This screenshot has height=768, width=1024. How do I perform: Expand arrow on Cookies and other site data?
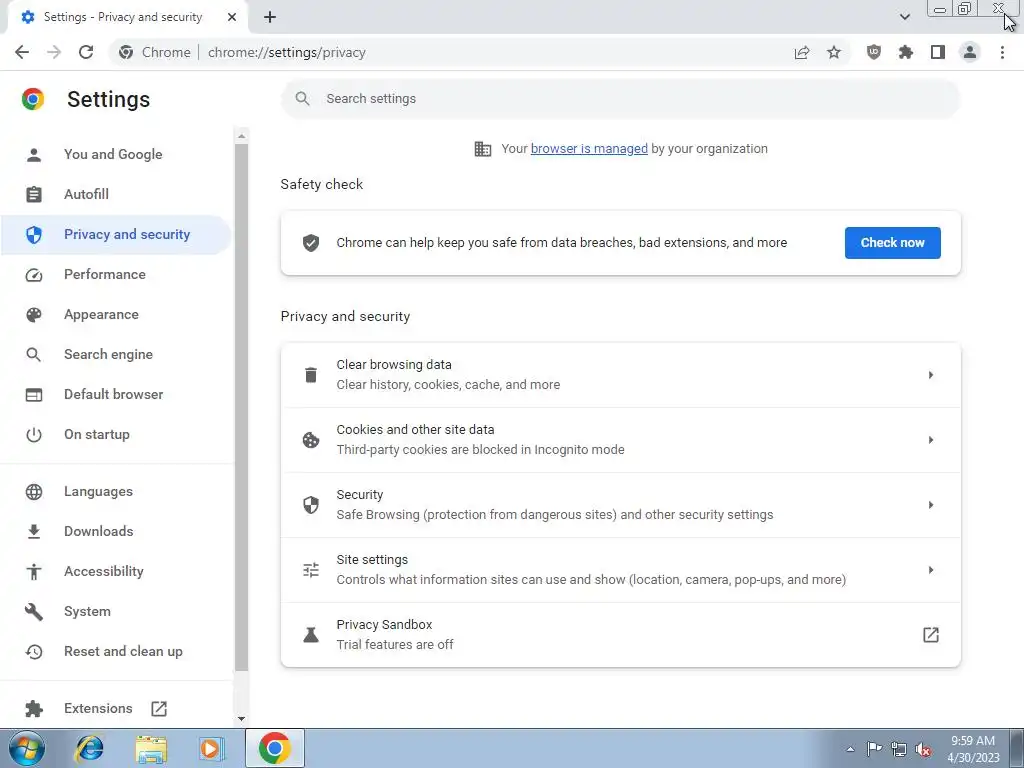tap(931, 440)
